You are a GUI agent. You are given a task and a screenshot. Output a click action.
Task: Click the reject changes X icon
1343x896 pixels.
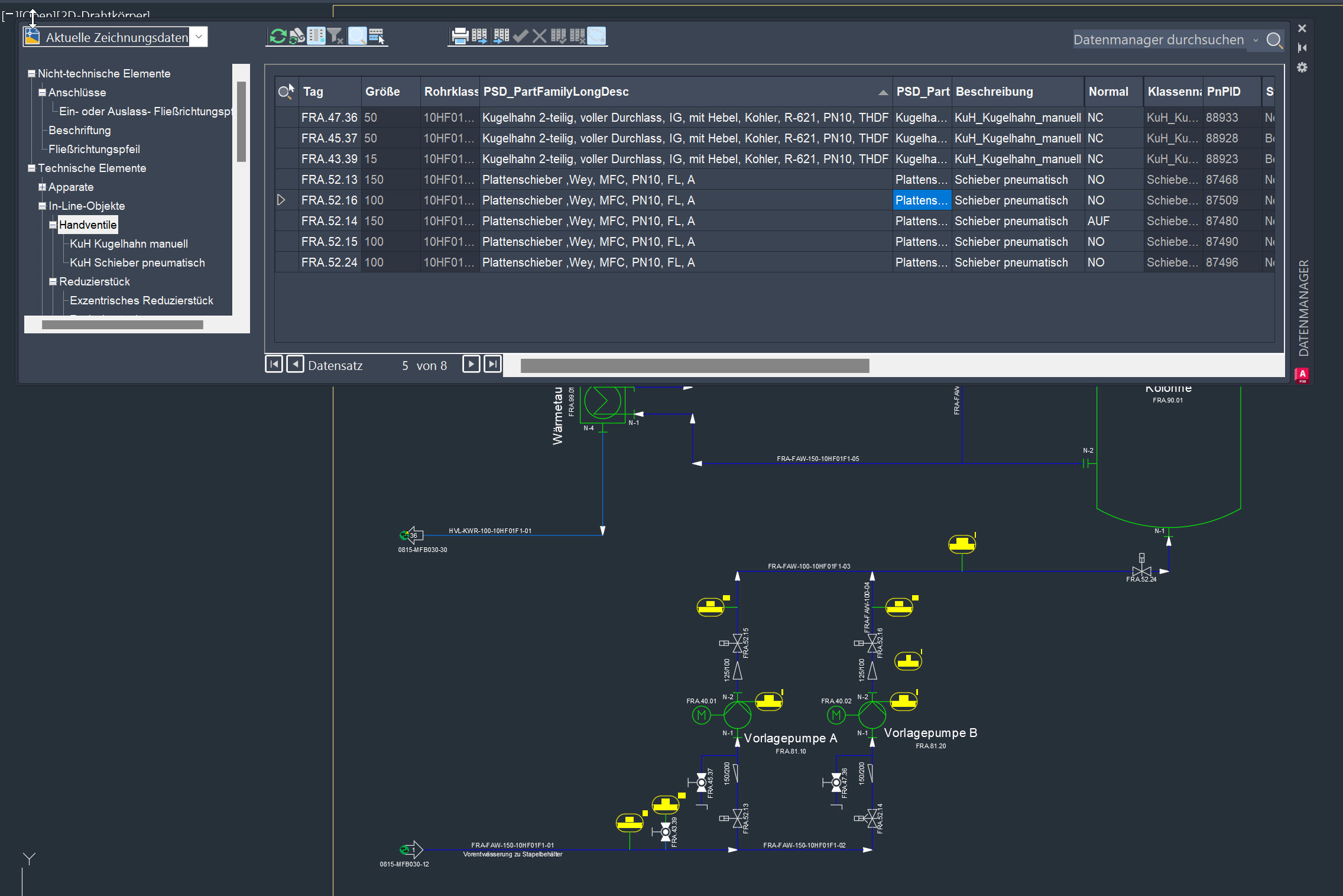click(x=539, y=35)
